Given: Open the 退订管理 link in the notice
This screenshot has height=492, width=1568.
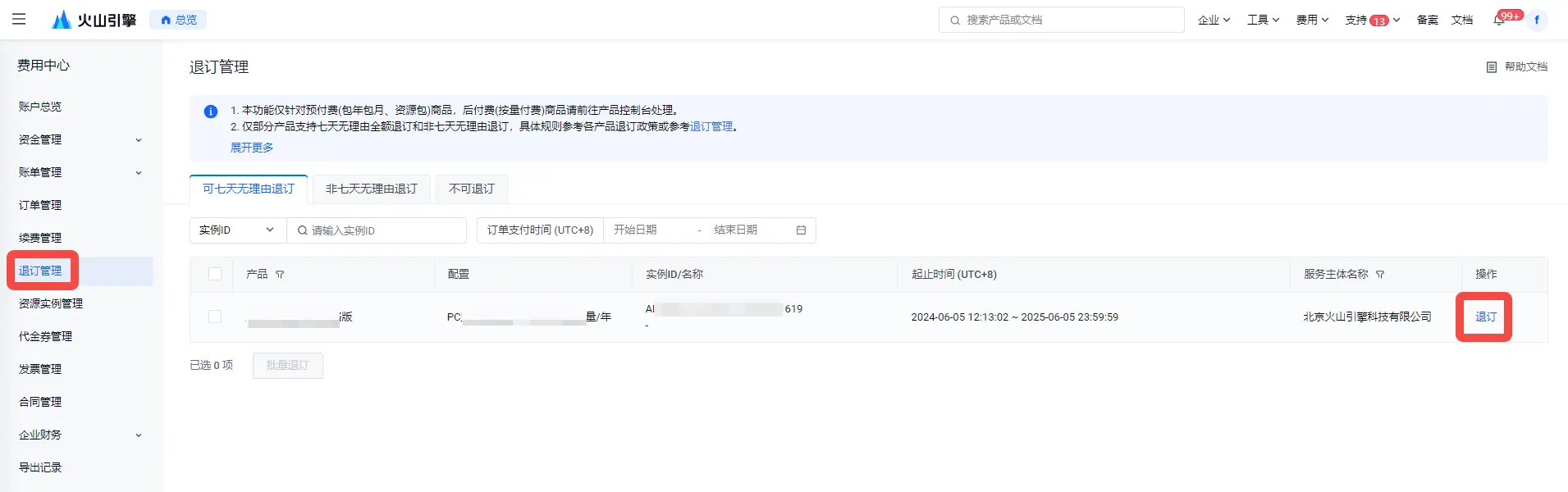Looking at the screenshot, I should [711, 126].
